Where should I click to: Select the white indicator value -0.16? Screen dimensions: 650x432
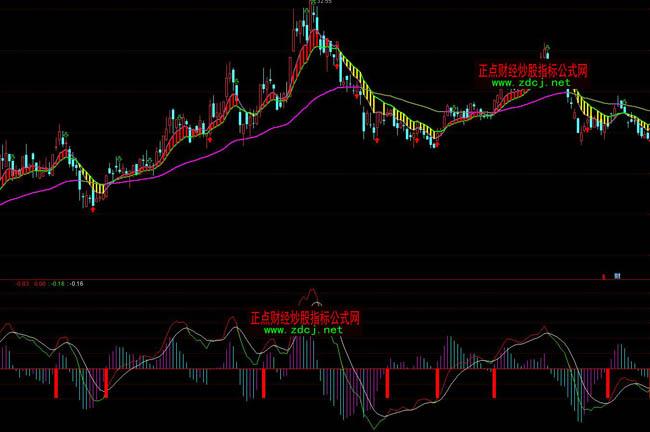pos(77,284)
